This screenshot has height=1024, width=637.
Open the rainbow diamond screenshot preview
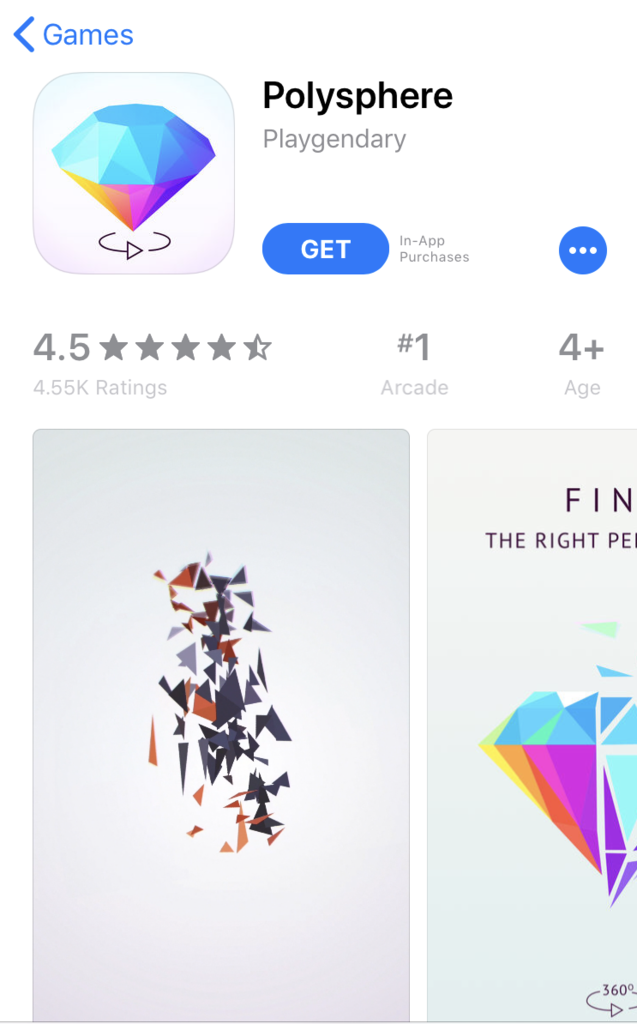(532, 725)
